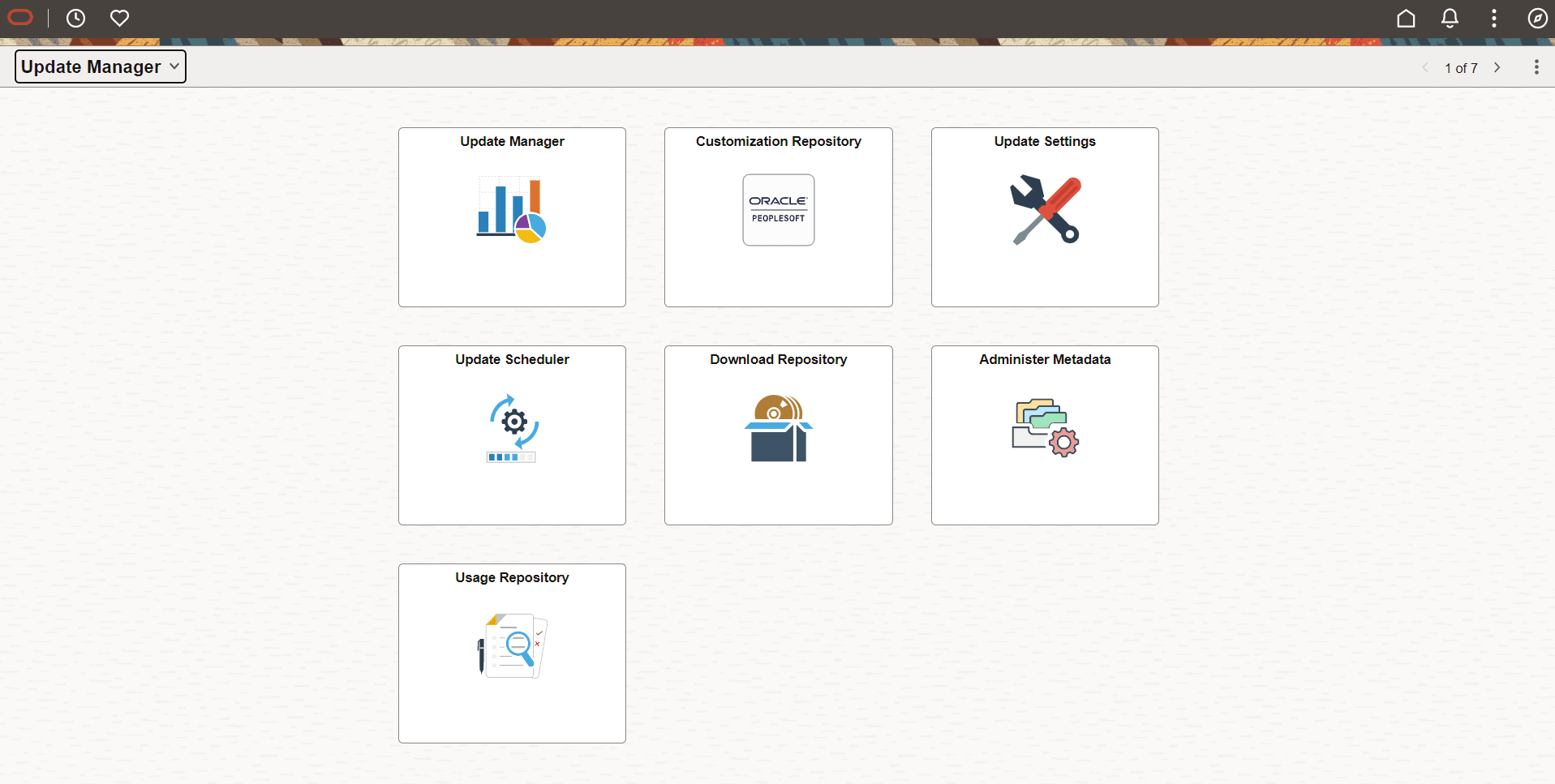Click the Home icon in the header

tap(1406, 18)
